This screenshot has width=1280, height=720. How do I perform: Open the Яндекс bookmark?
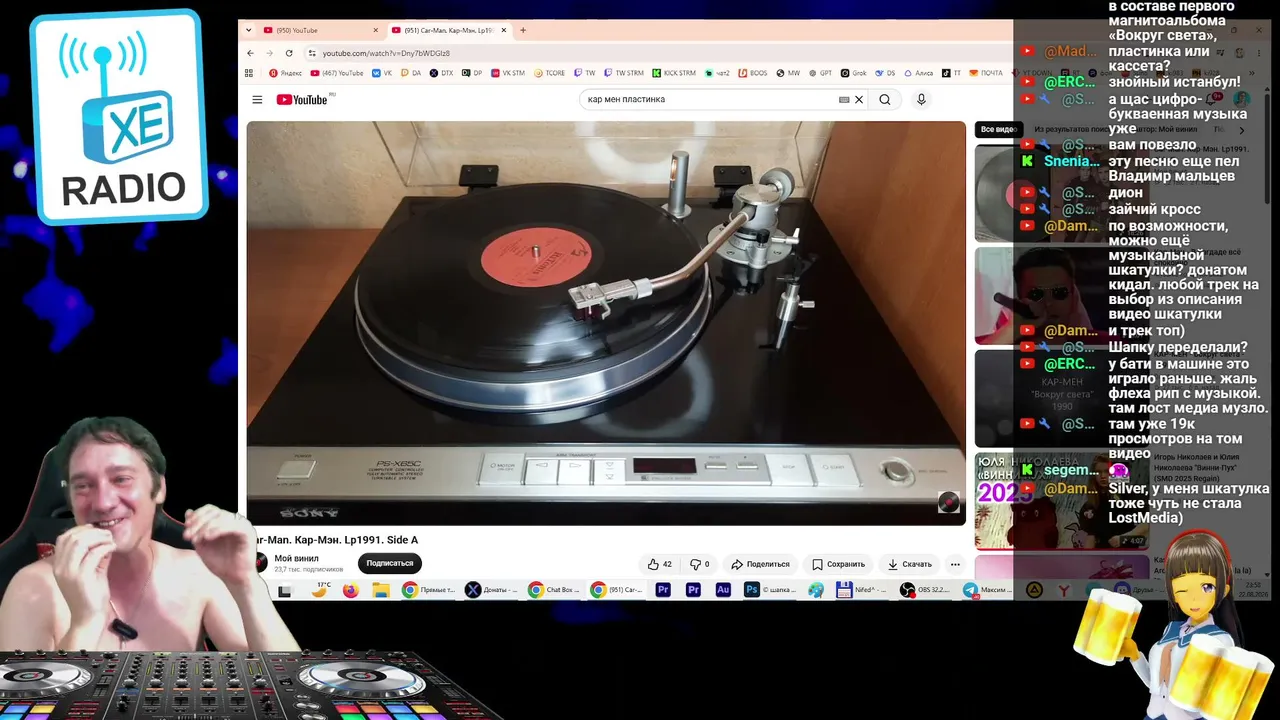286,73
